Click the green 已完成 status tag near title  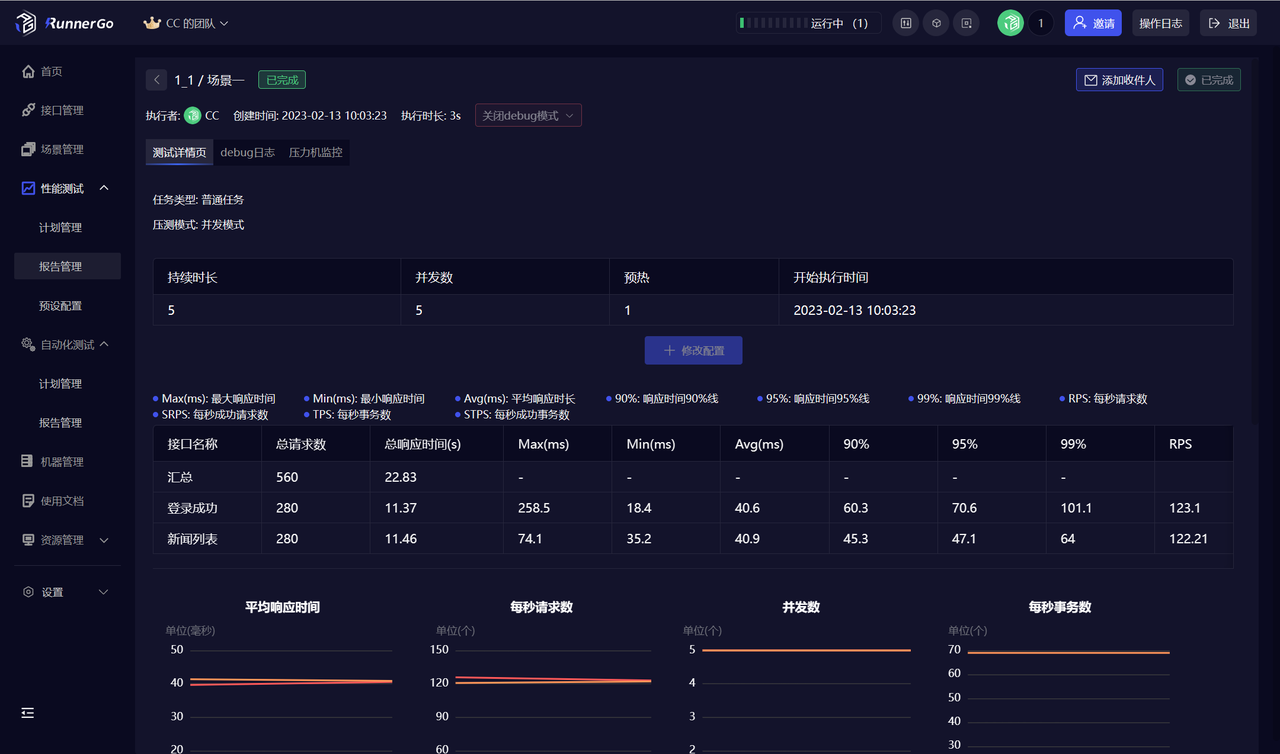point(282,80)
